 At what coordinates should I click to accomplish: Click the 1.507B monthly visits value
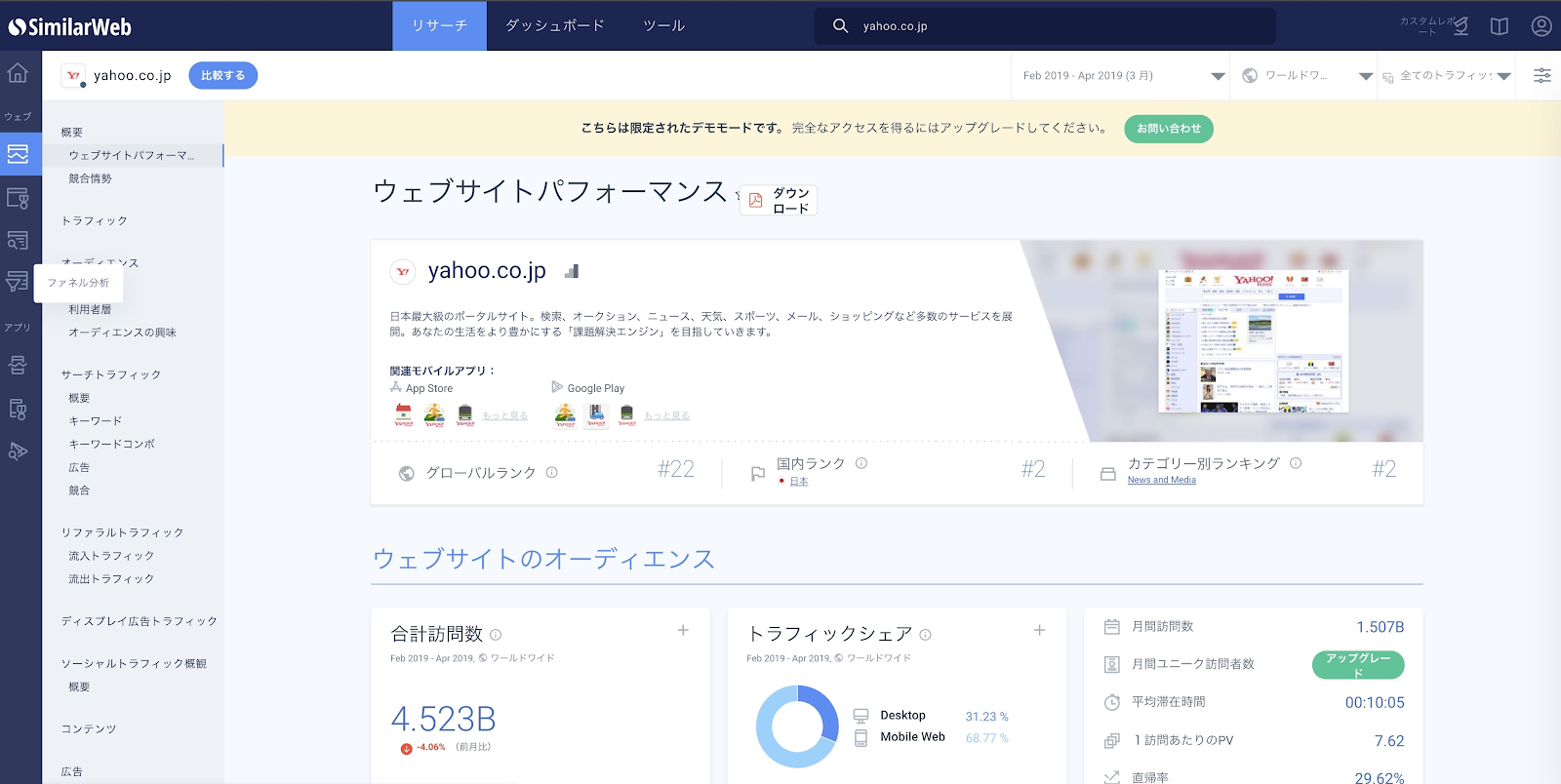[x=1380, y=627]
